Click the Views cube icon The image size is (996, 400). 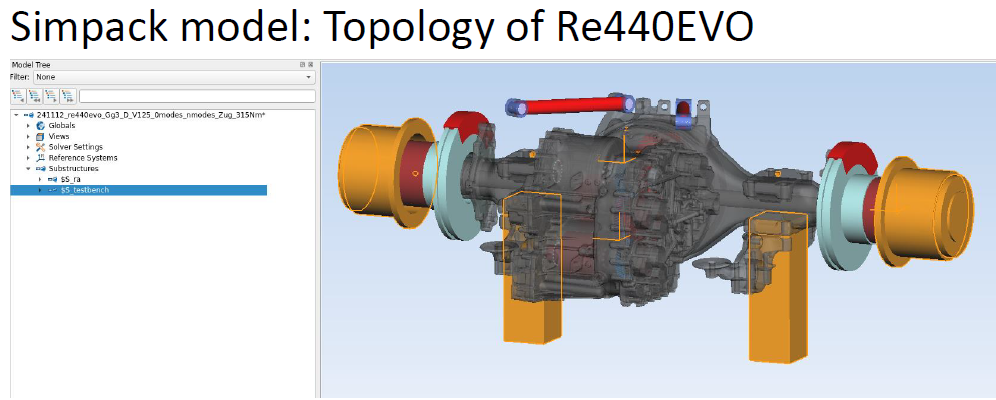coord(40,137)
